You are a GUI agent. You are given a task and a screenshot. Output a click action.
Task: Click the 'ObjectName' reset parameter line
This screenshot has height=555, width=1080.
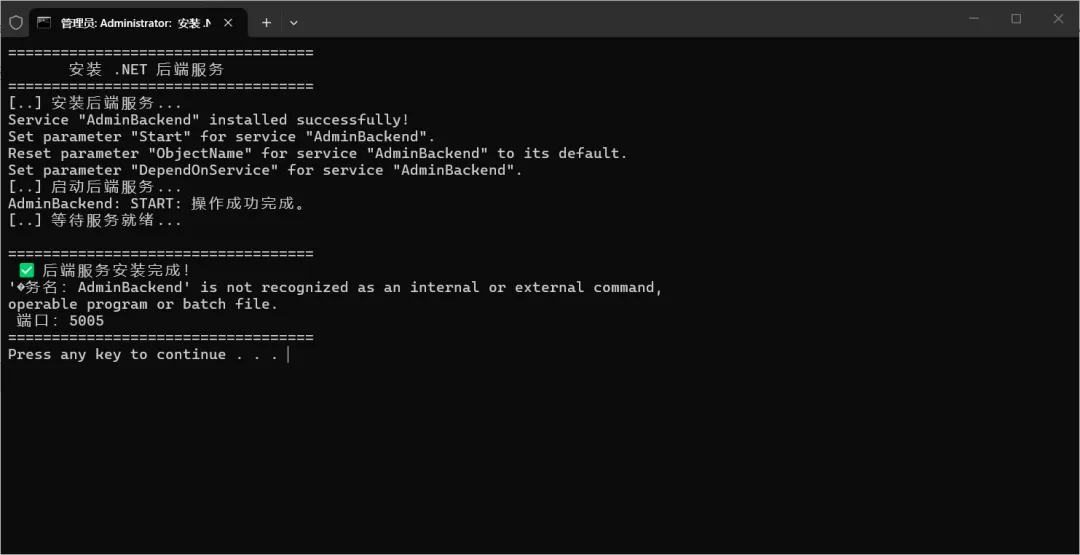[x=317, y=153]
